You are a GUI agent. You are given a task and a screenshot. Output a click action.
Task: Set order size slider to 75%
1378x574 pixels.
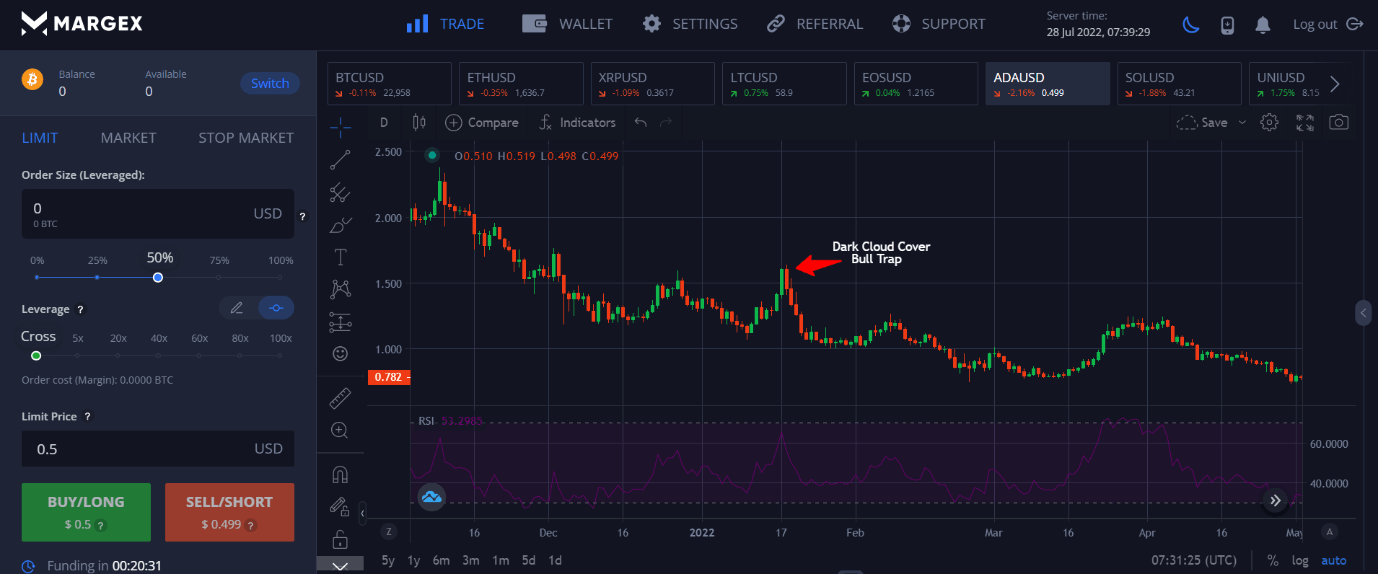coord(219,277)
